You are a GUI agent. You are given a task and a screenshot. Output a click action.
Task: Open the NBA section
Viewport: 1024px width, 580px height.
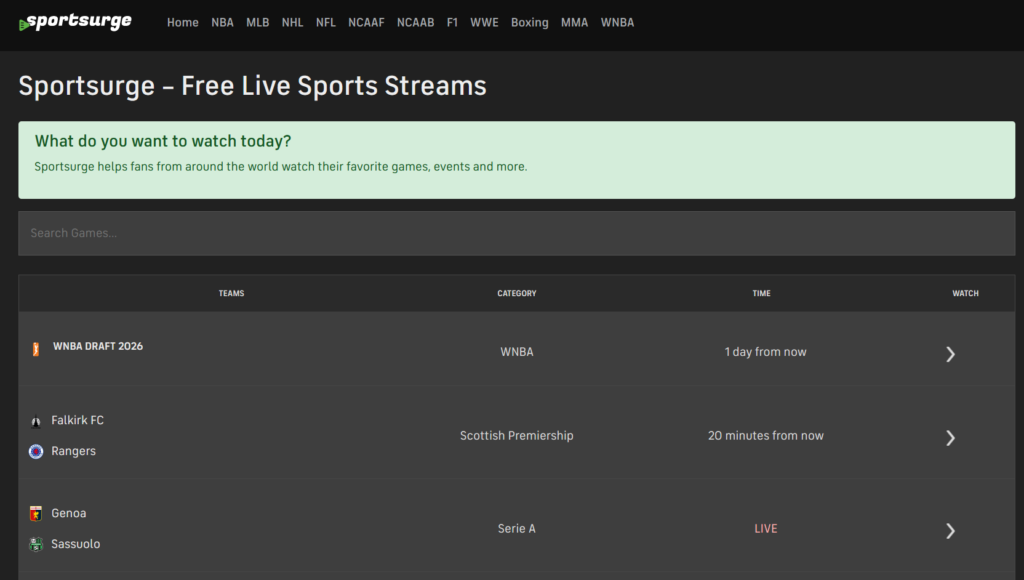222,21
